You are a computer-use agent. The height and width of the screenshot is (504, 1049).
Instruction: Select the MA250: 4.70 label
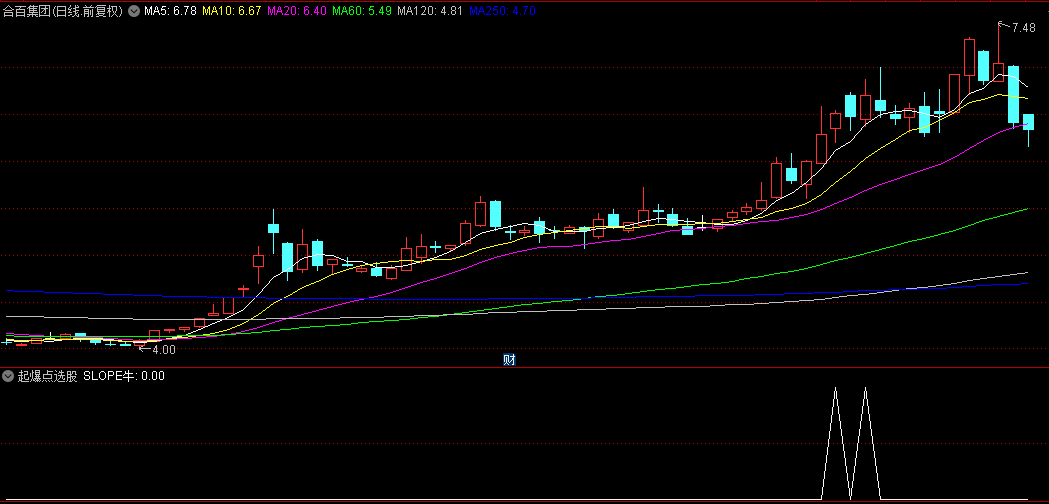(x=502, y=11)
